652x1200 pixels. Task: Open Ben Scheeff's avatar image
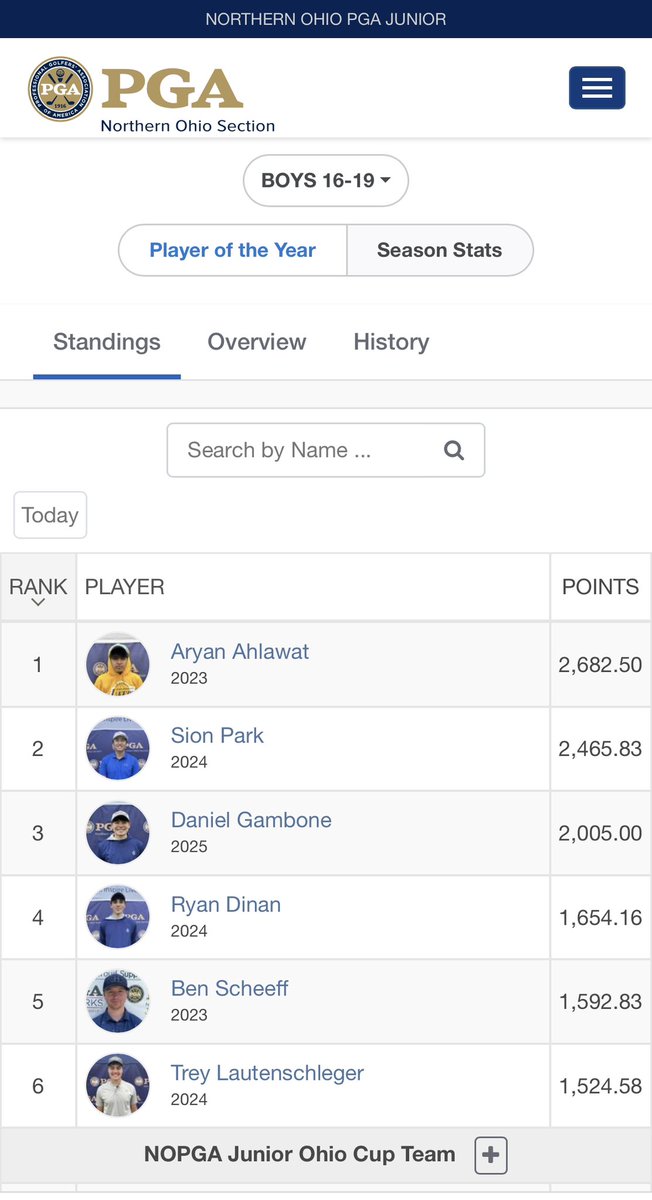(118, 1001)
